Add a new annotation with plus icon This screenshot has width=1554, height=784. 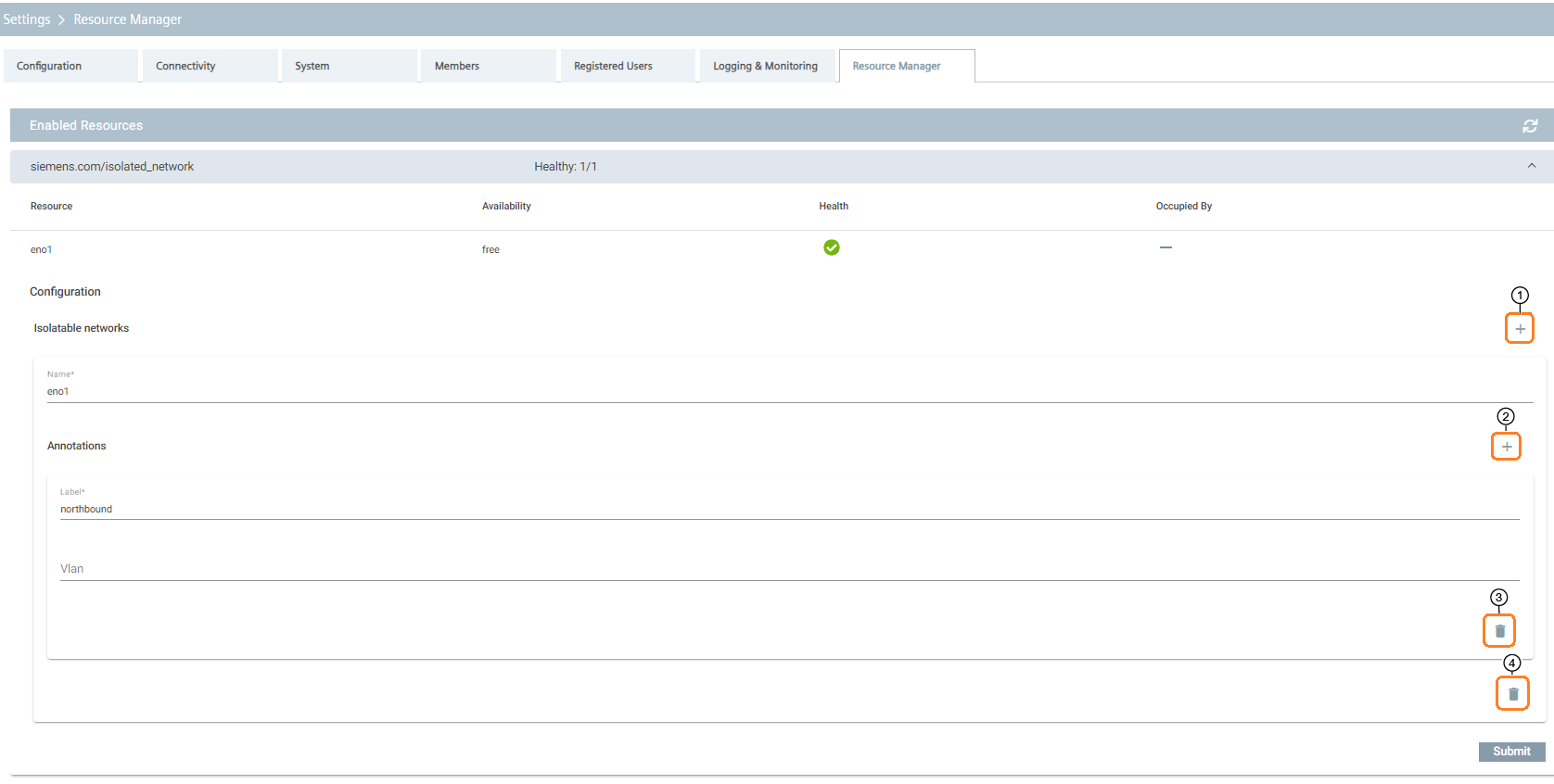pyautogui.click(x=1506, y=447)
